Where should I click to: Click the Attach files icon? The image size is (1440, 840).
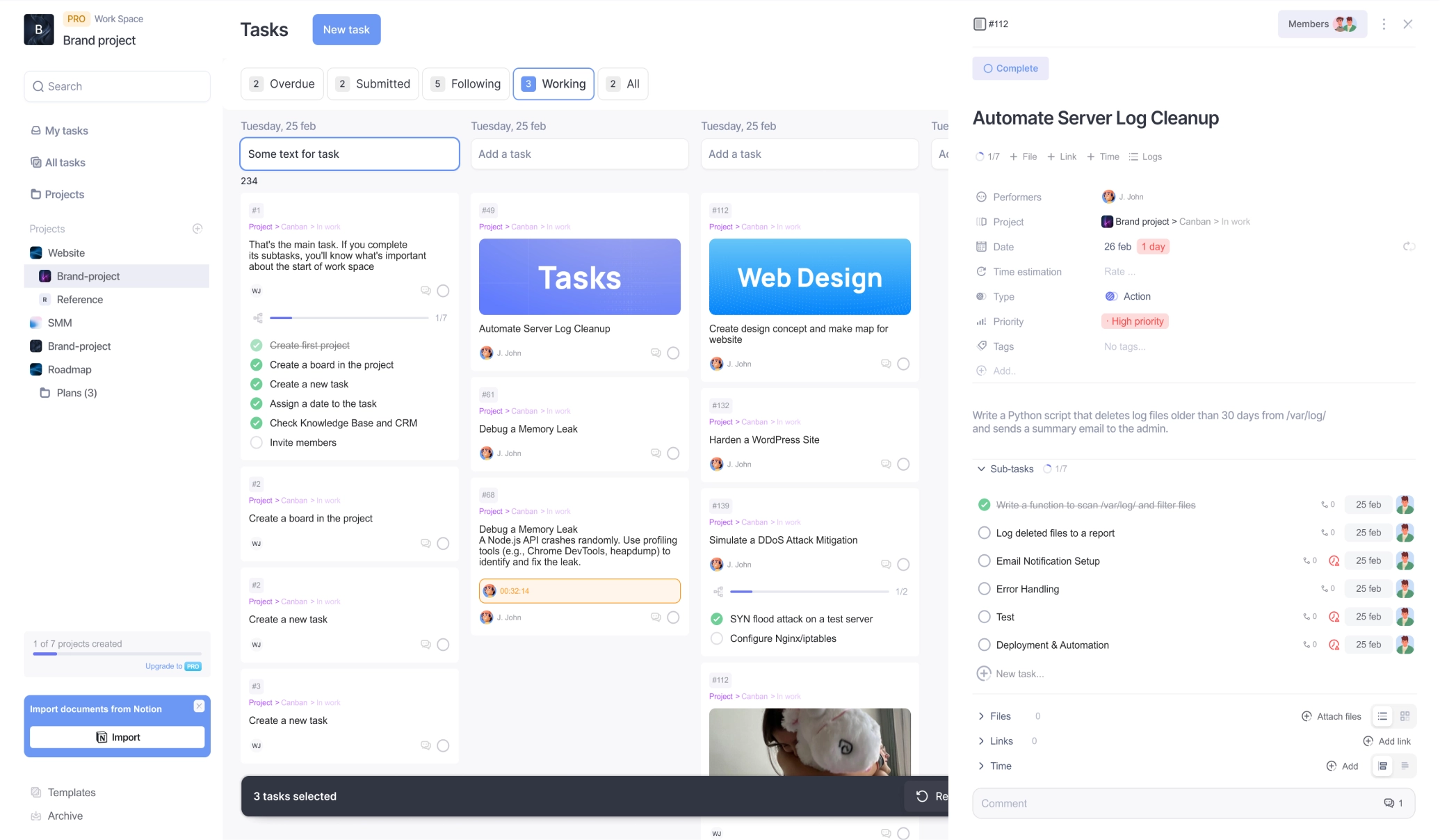(1306, 716)
